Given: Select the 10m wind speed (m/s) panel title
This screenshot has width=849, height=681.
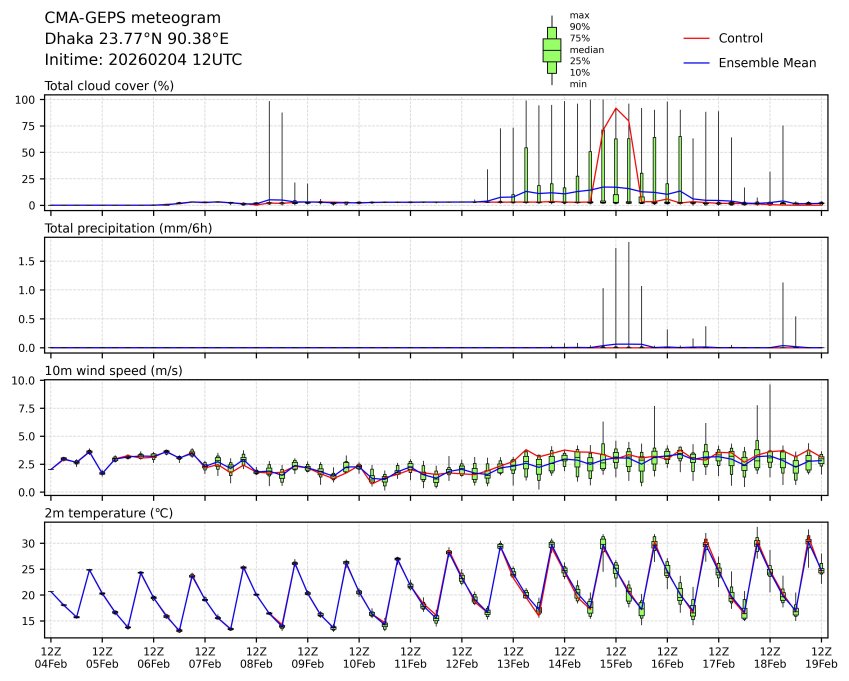Looking at the screenshot, I should (113, 371).
